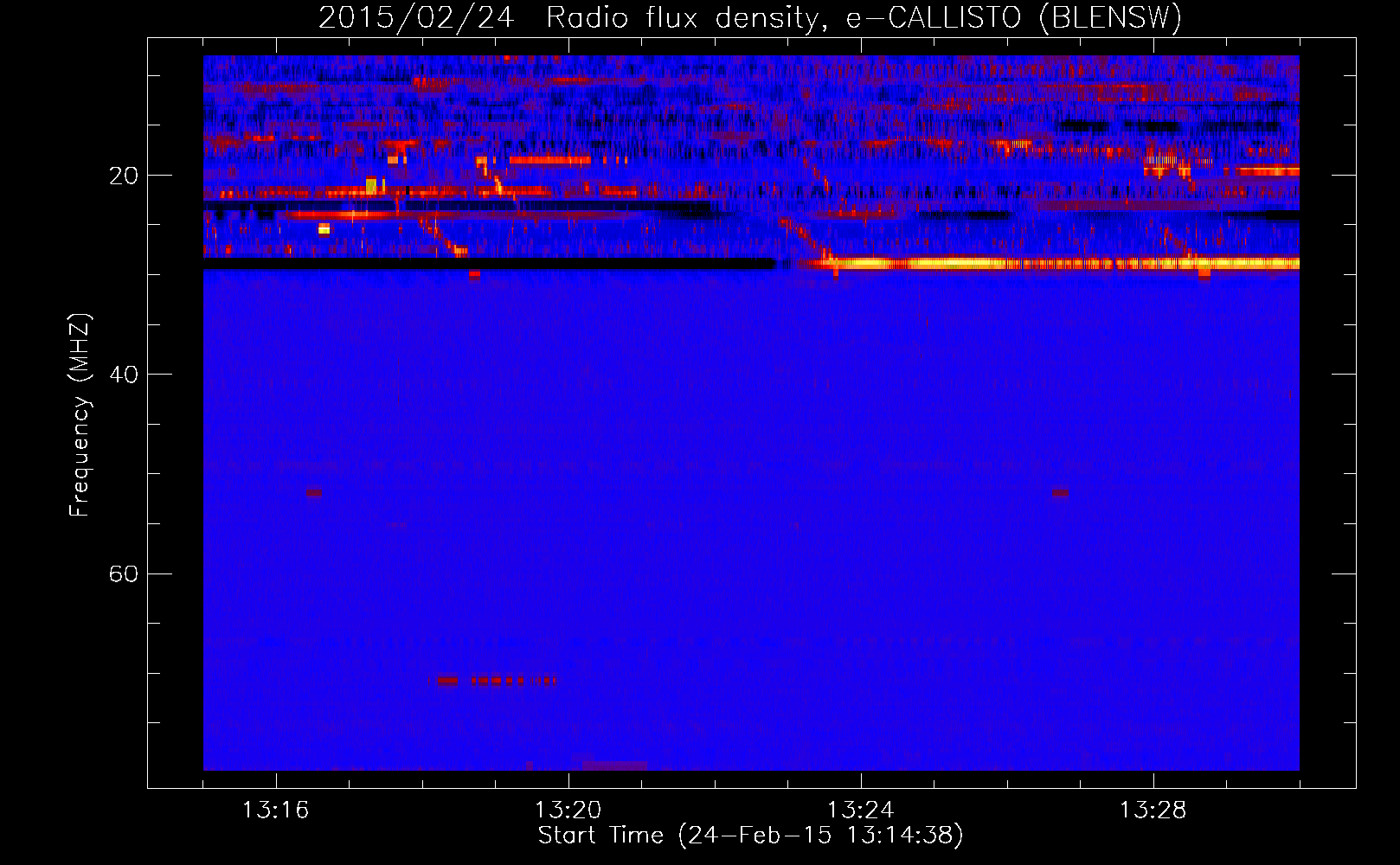The height and width of the screenshot is (865, 1400).
Task: Click the 20 frequency tick label
Action: pos(123,176)
